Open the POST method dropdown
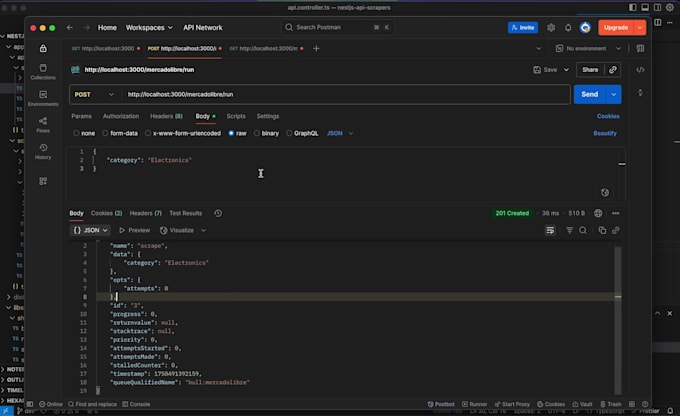This screenshot has height=416, width=680. click(x=94, y=94)
